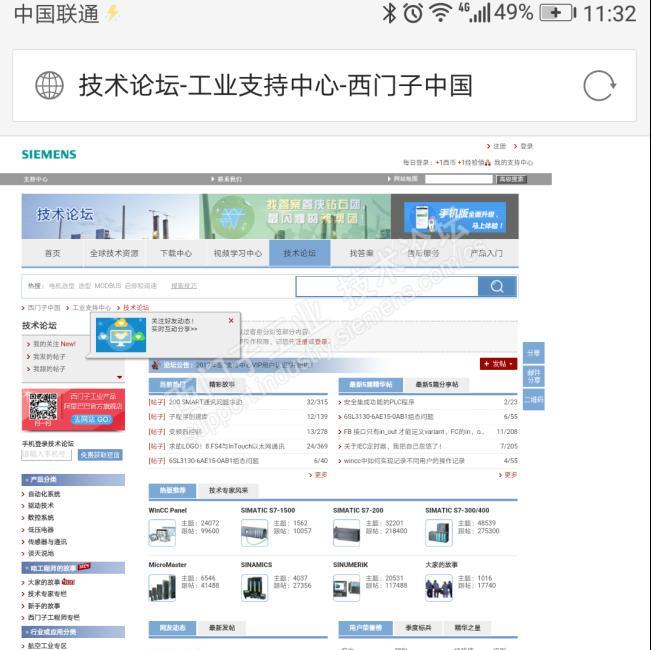Click the 邮件分享 side floating button
Image resolution: width=651 pixels, height=650 pixels.
(x=534, y=376)
